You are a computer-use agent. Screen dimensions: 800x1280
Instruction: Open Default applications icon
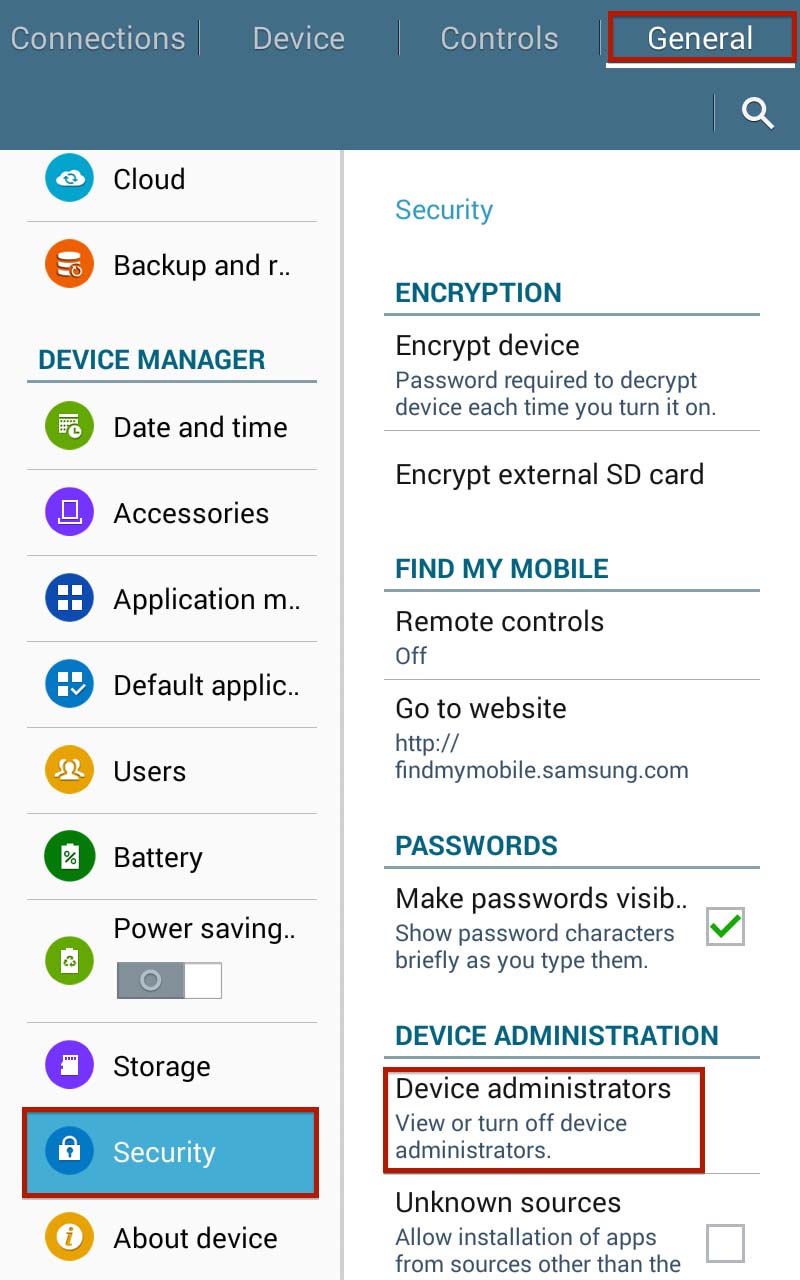pyautogui.click(x=69, y=685)
